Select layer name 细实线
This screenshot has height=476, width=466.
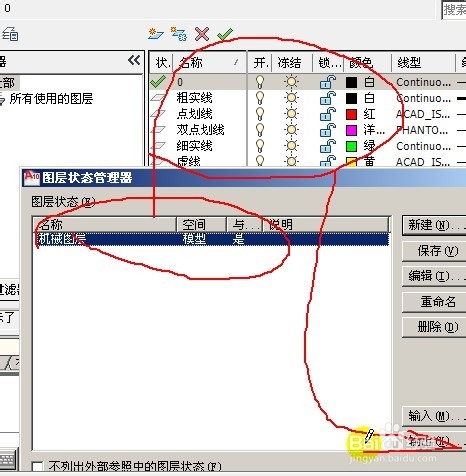pos(194,146)
